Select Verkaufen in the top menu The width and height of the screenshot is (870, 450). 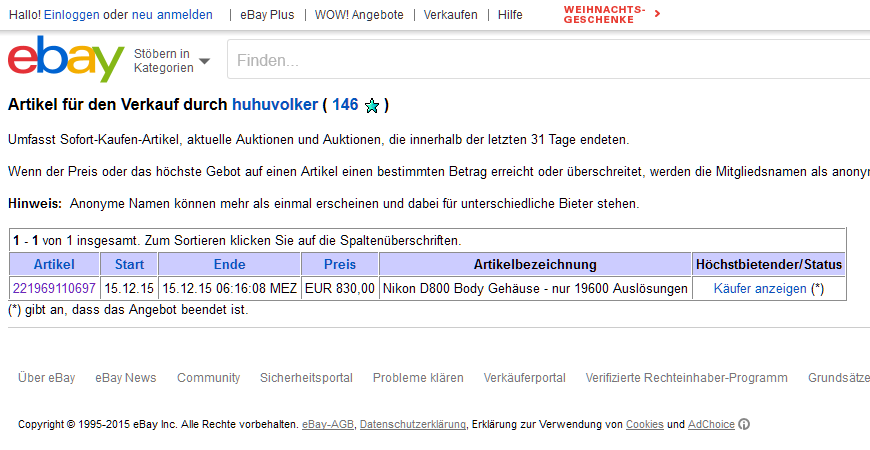[450, 15]
